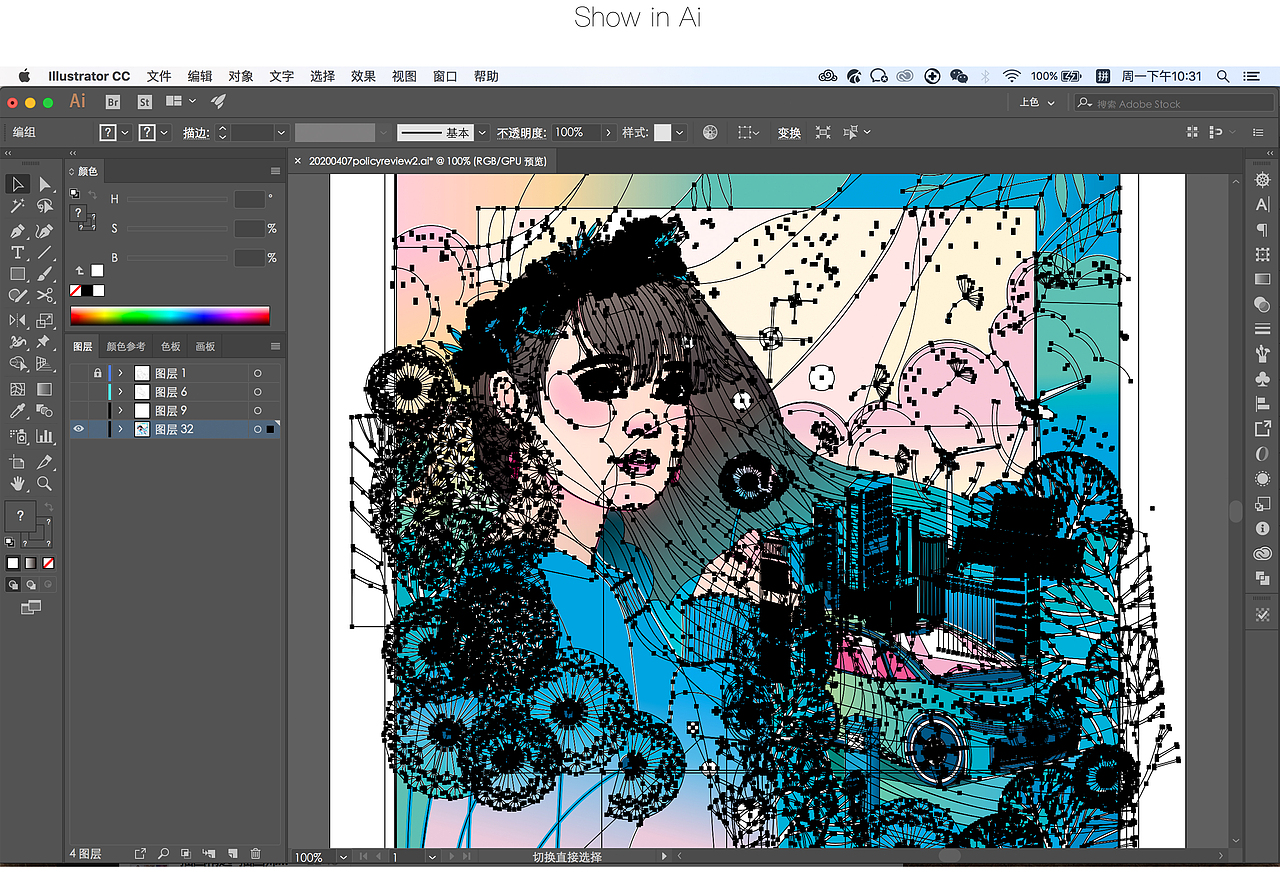
Task: Click the recolor artwork wheel icon
Action: (x=710, y=132)
